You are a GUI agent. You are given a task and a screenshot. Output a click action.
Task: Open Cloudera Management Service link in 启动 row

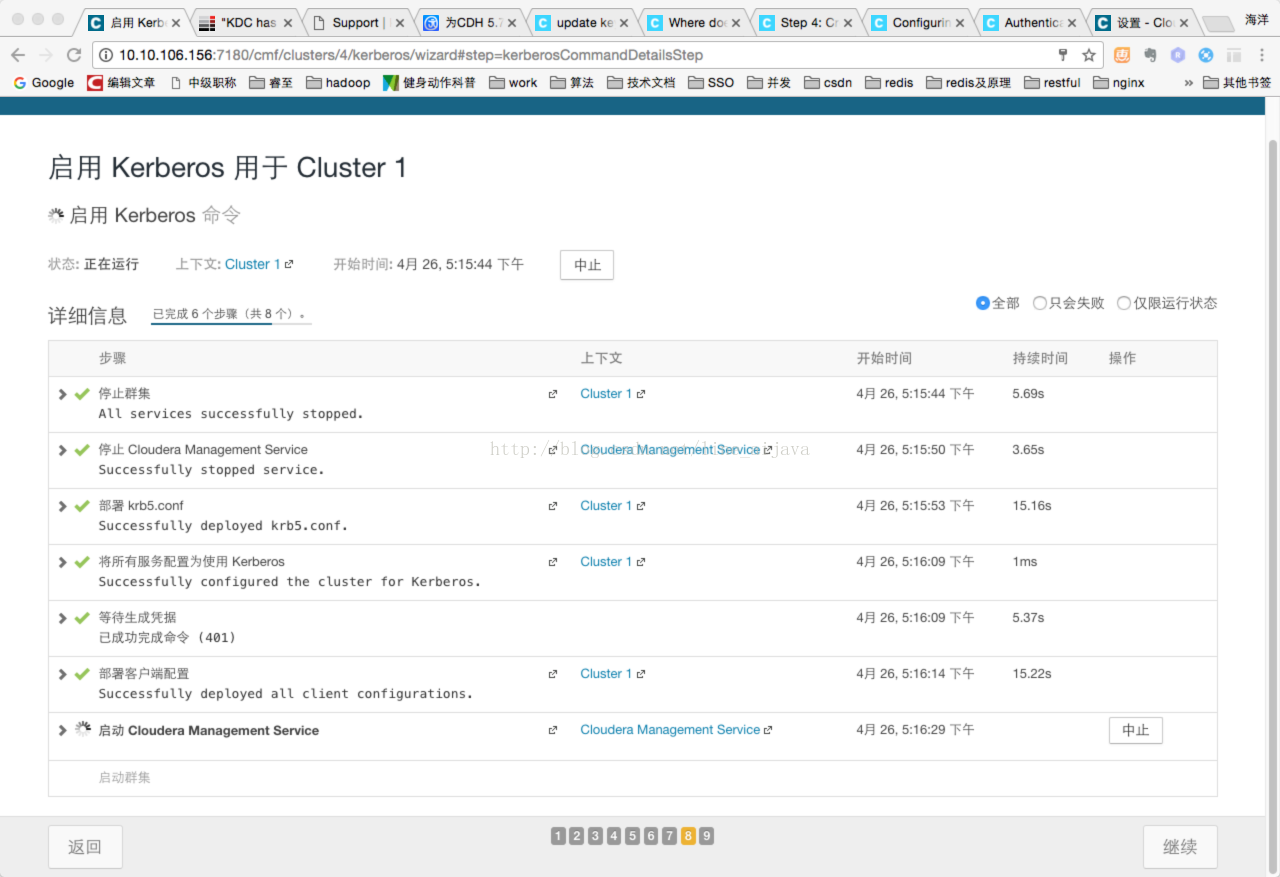coord(670,730)
